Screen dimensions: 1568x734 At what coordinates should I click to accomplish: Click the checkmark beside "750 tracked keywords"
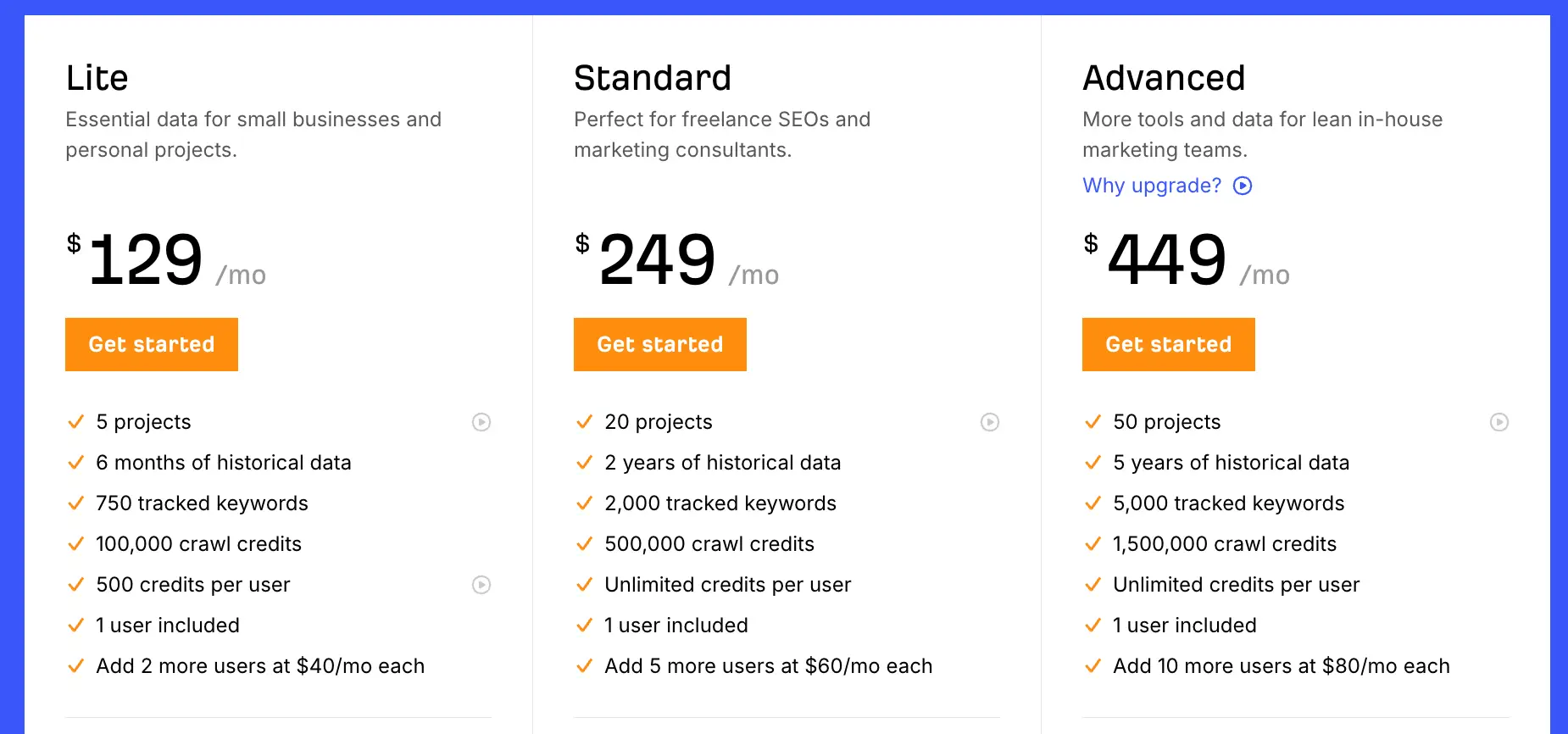click(75, 503)
